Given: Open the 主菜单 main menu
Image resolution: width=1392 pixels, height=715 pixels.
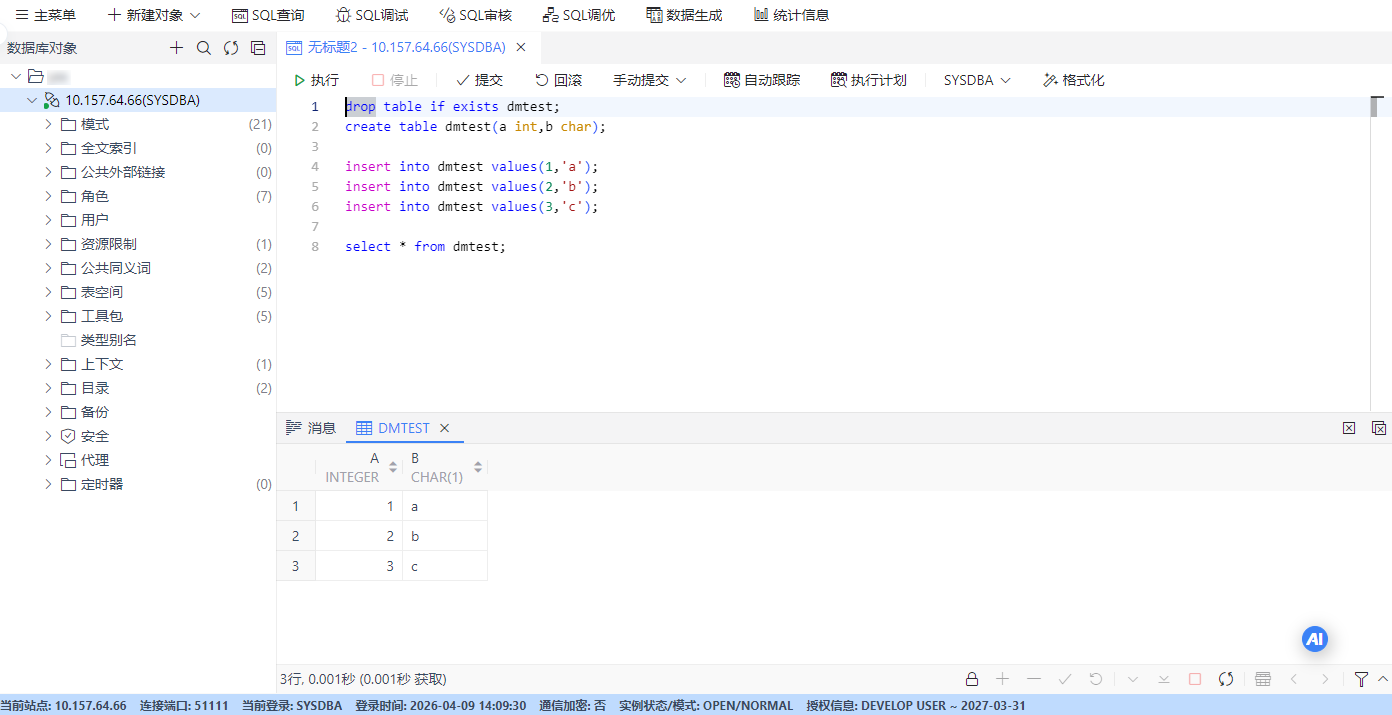Looking at the screenshot, I should tap(45, 15).
